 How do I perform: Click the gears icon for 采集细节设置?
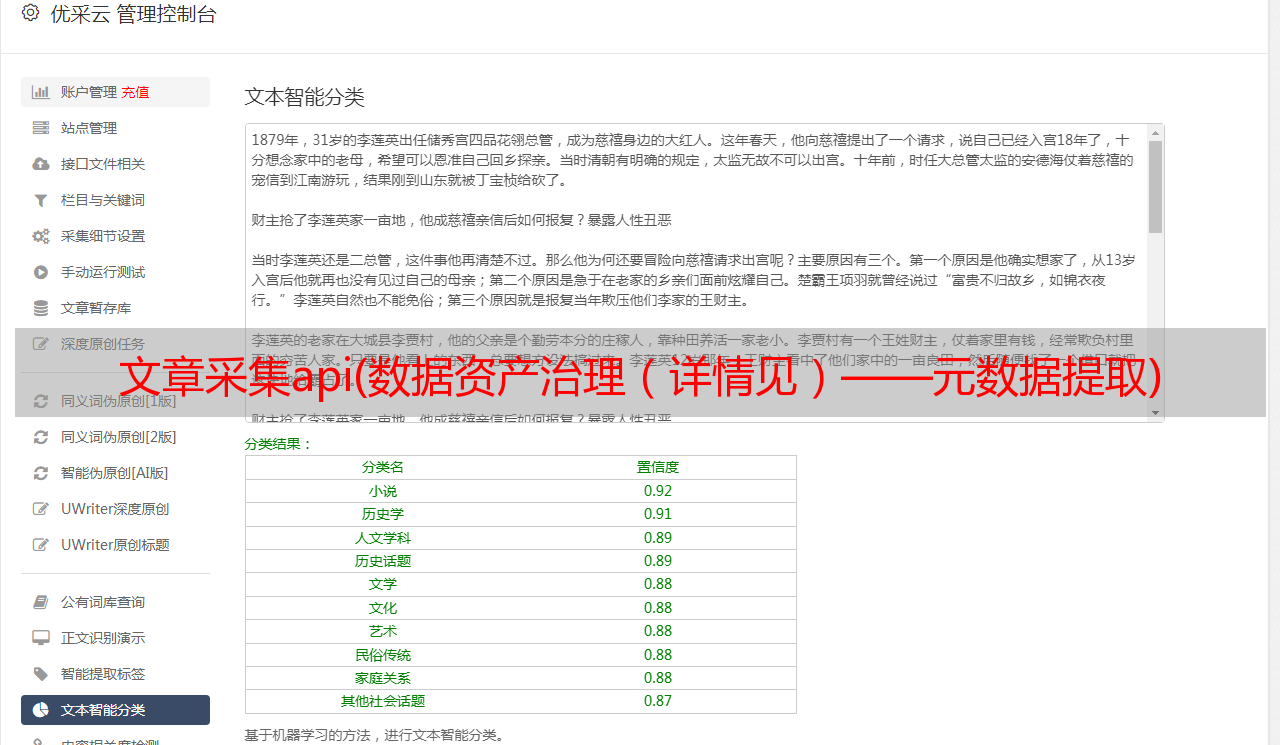tap(41, 236)
